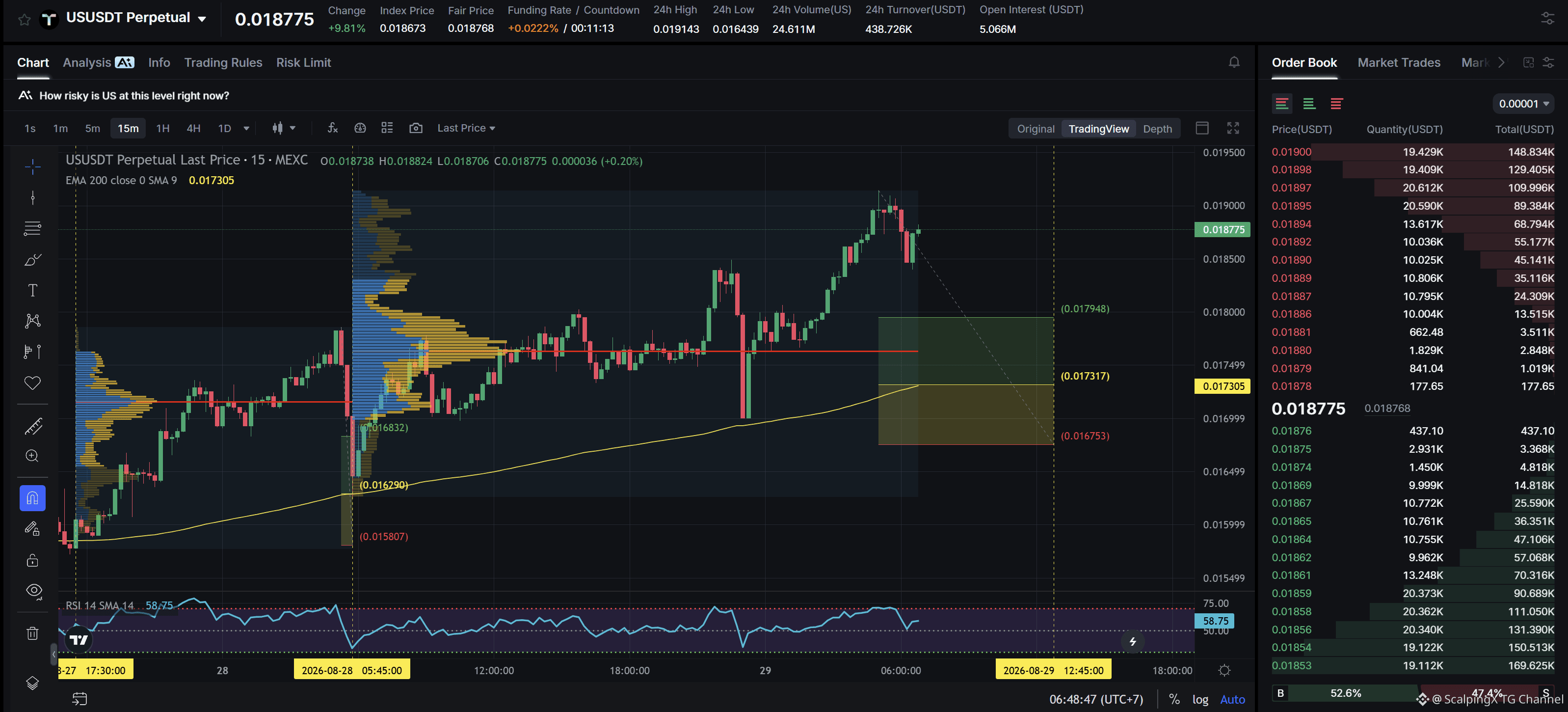The height and width of the screenshot is (712, 1568).
Task: Open top-right trading preferences sliders icon
Action: pos(1548,19)
